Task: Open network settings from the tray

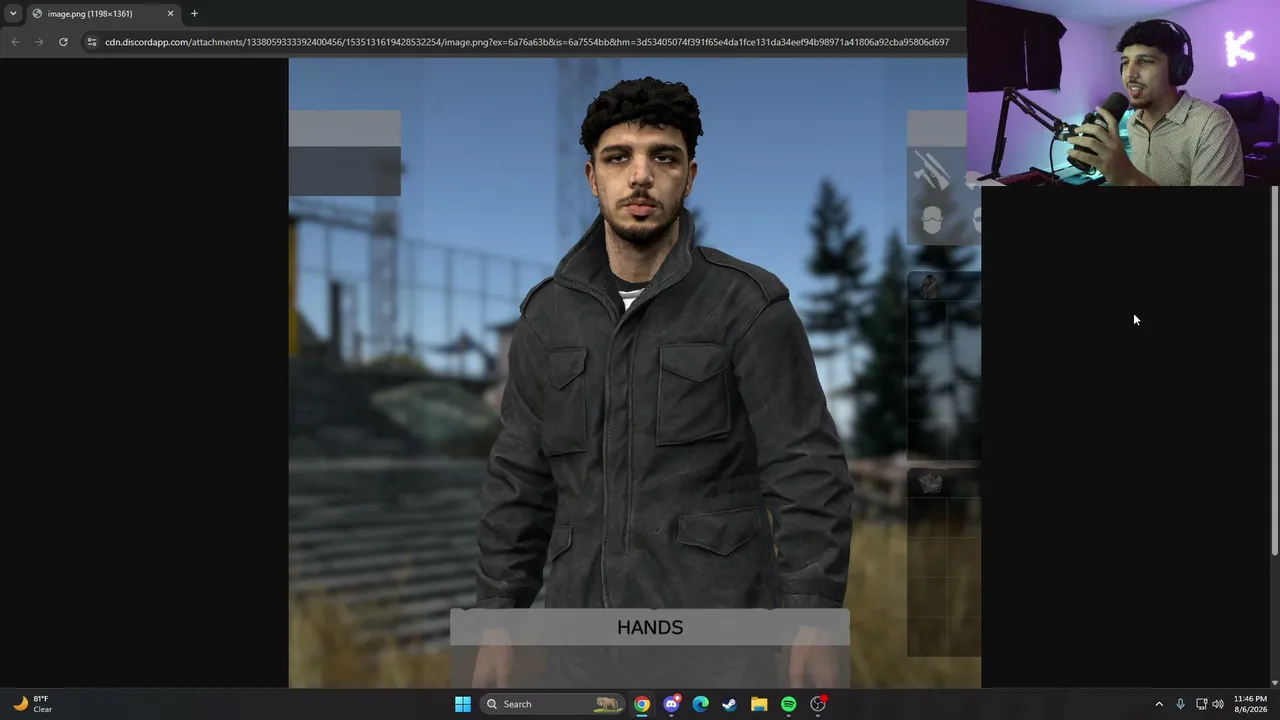Action: pyautogui.click(x=1201, y=704)
